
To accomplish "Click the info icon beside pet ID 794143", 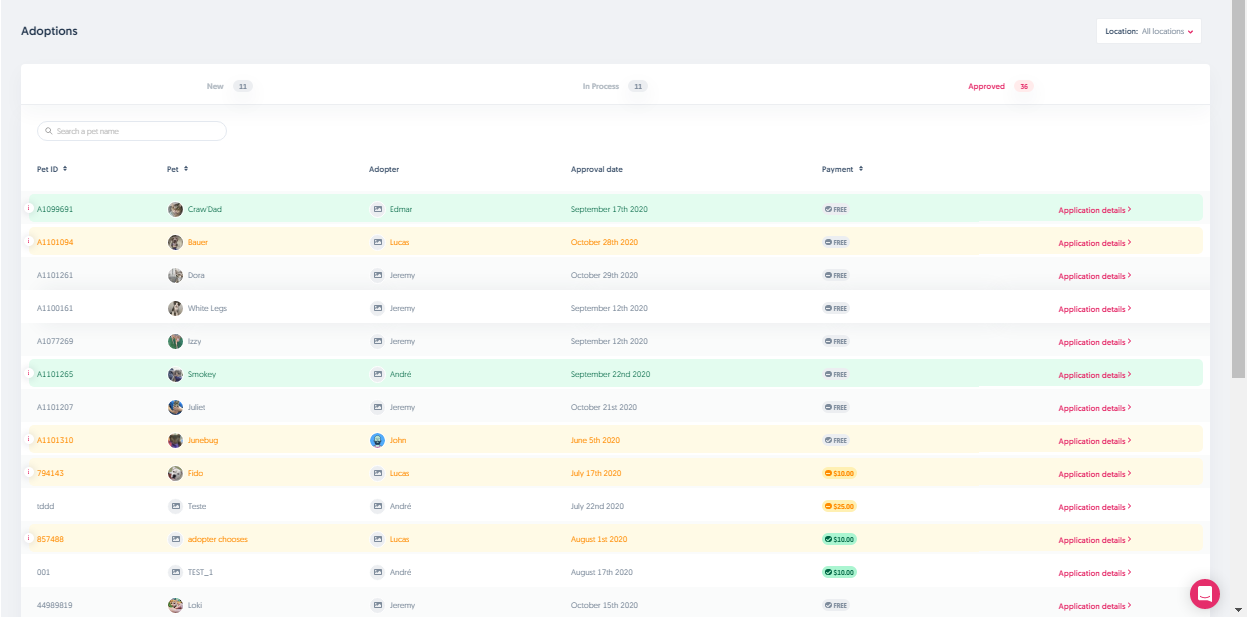I will tap(28, 472).
